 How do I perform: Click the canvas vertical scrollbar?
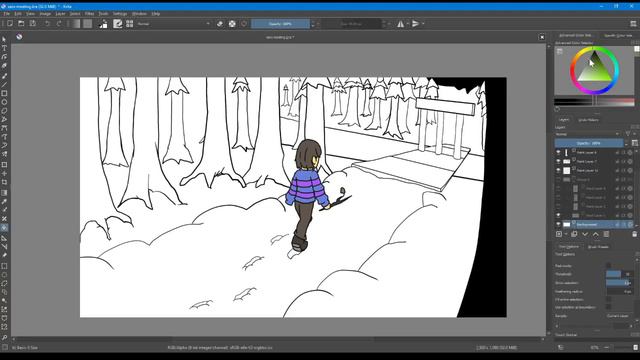click(x=549, y=190)
